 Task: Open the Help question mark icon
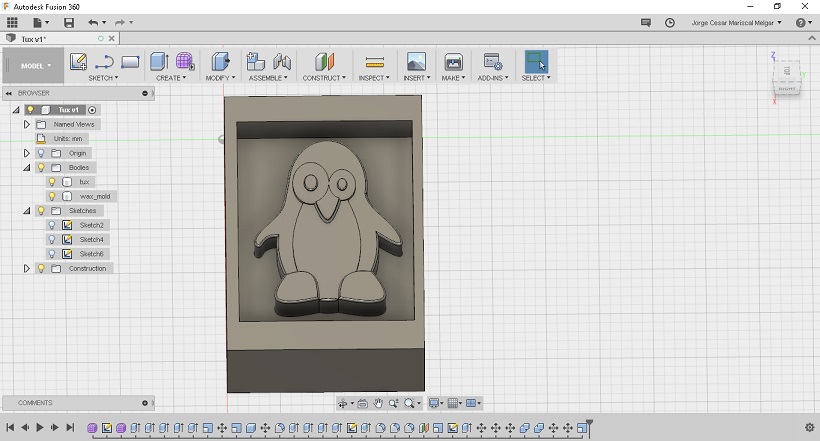pos(801,22)
